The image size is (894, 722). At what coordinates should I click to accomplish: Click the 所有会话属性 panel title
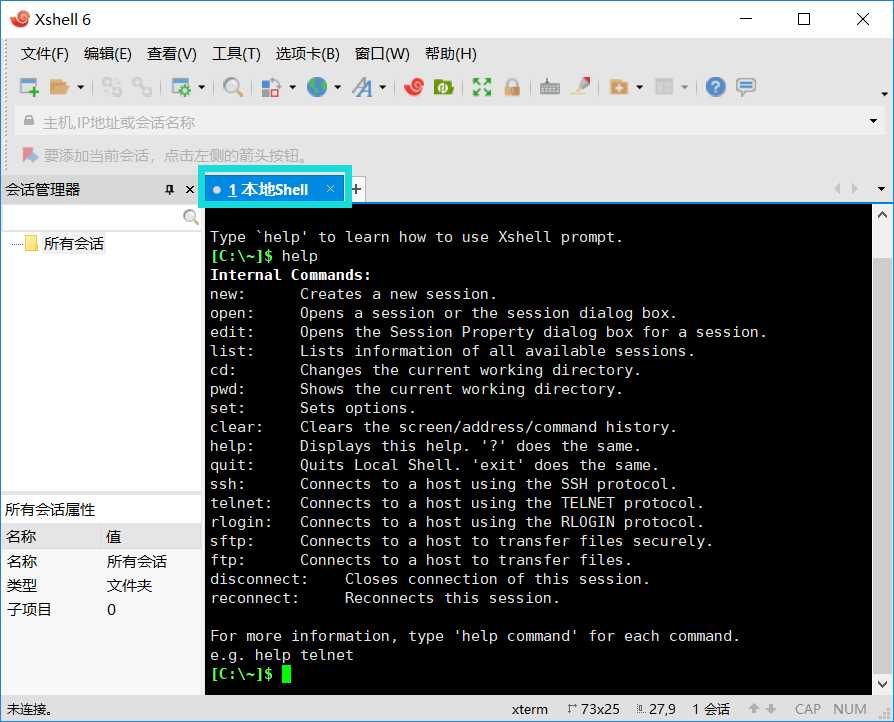[x=50, y=509]
